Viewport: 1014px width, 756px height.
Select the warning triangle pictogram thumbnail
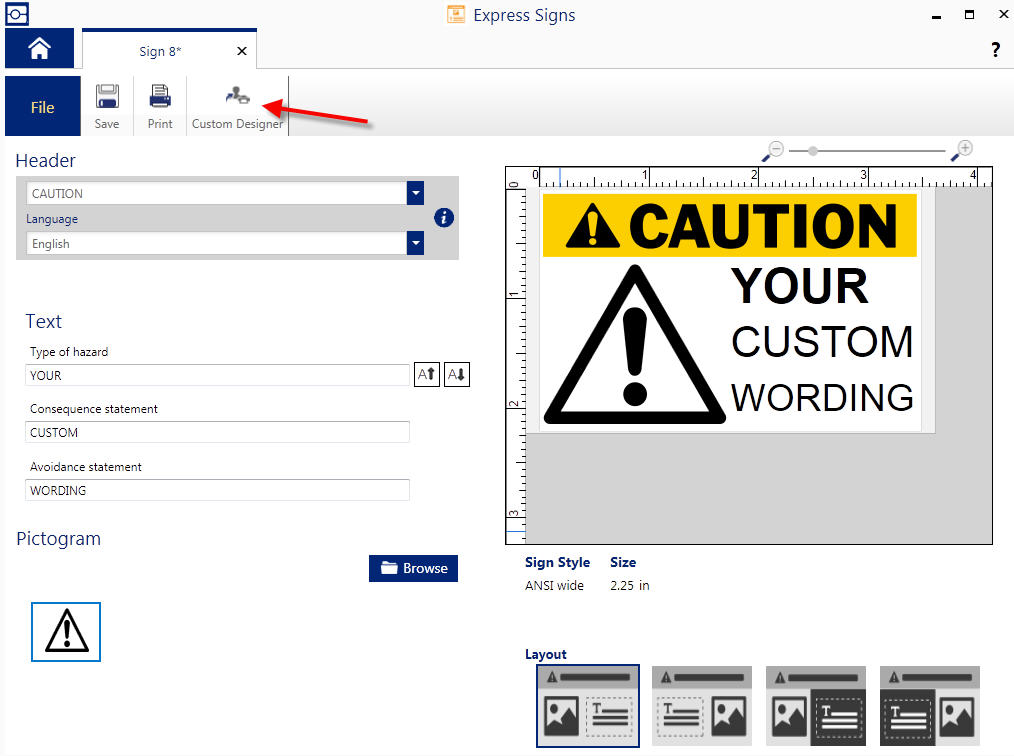(66, 632)
